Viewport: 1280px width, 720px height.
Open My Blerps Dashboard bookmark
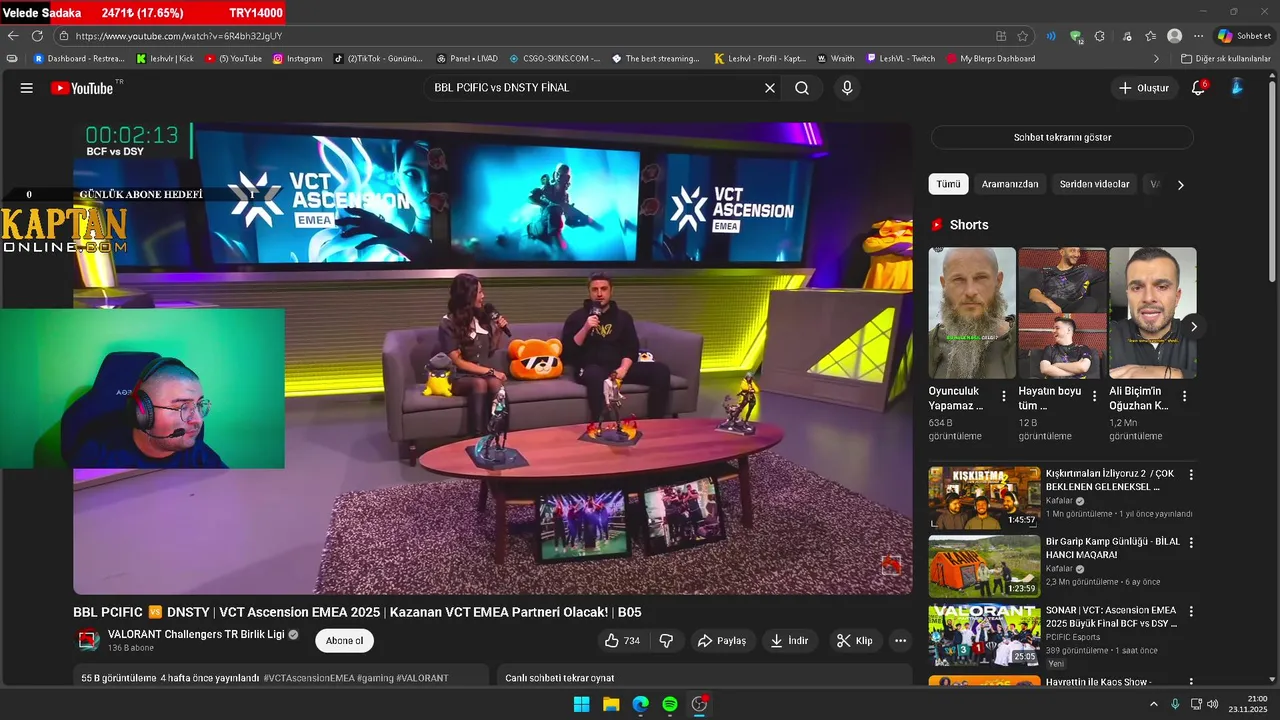991,59
